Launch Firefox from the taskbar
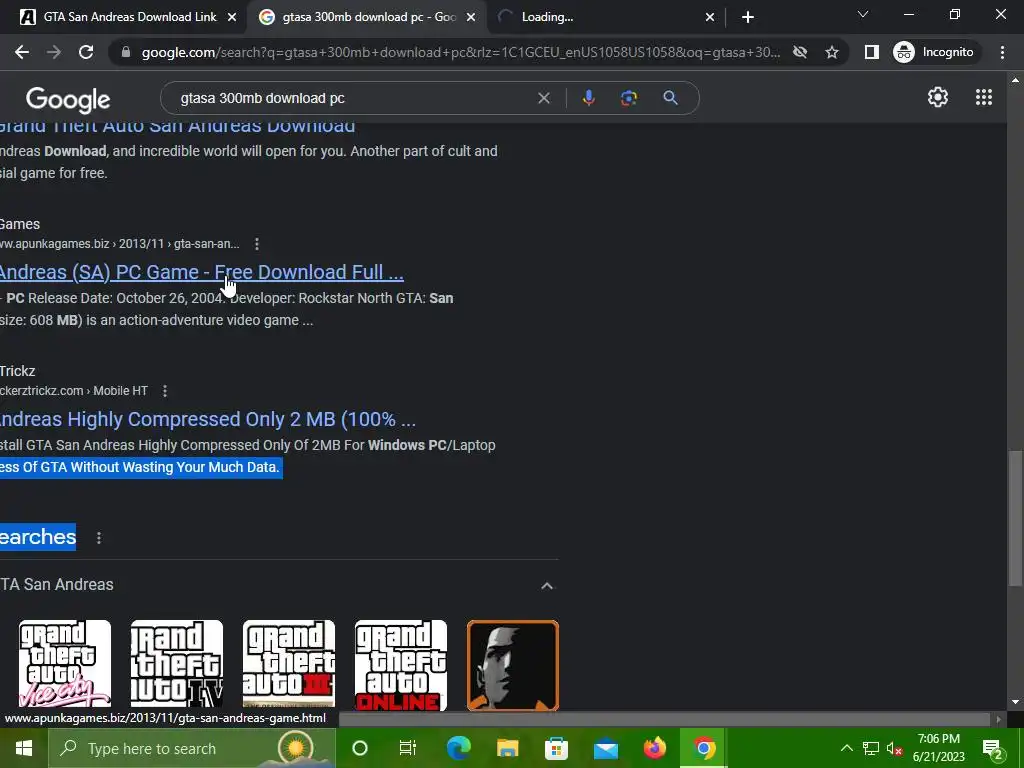 (x=654, y=748)
